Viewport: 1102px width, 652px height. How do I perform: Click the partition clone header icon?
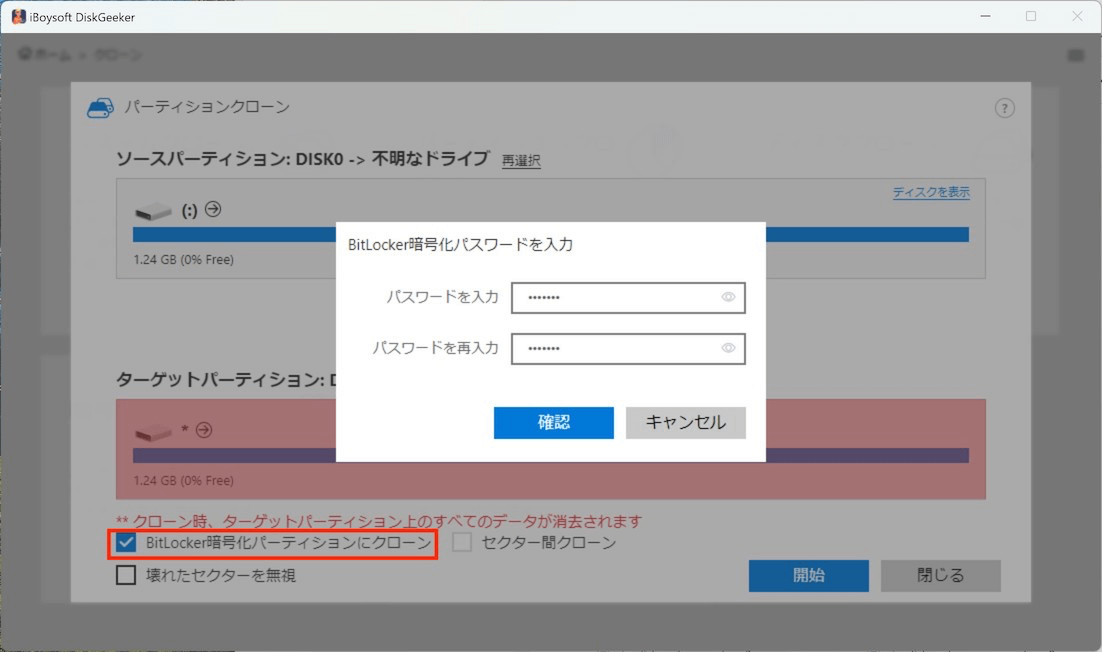coord(101,108)
